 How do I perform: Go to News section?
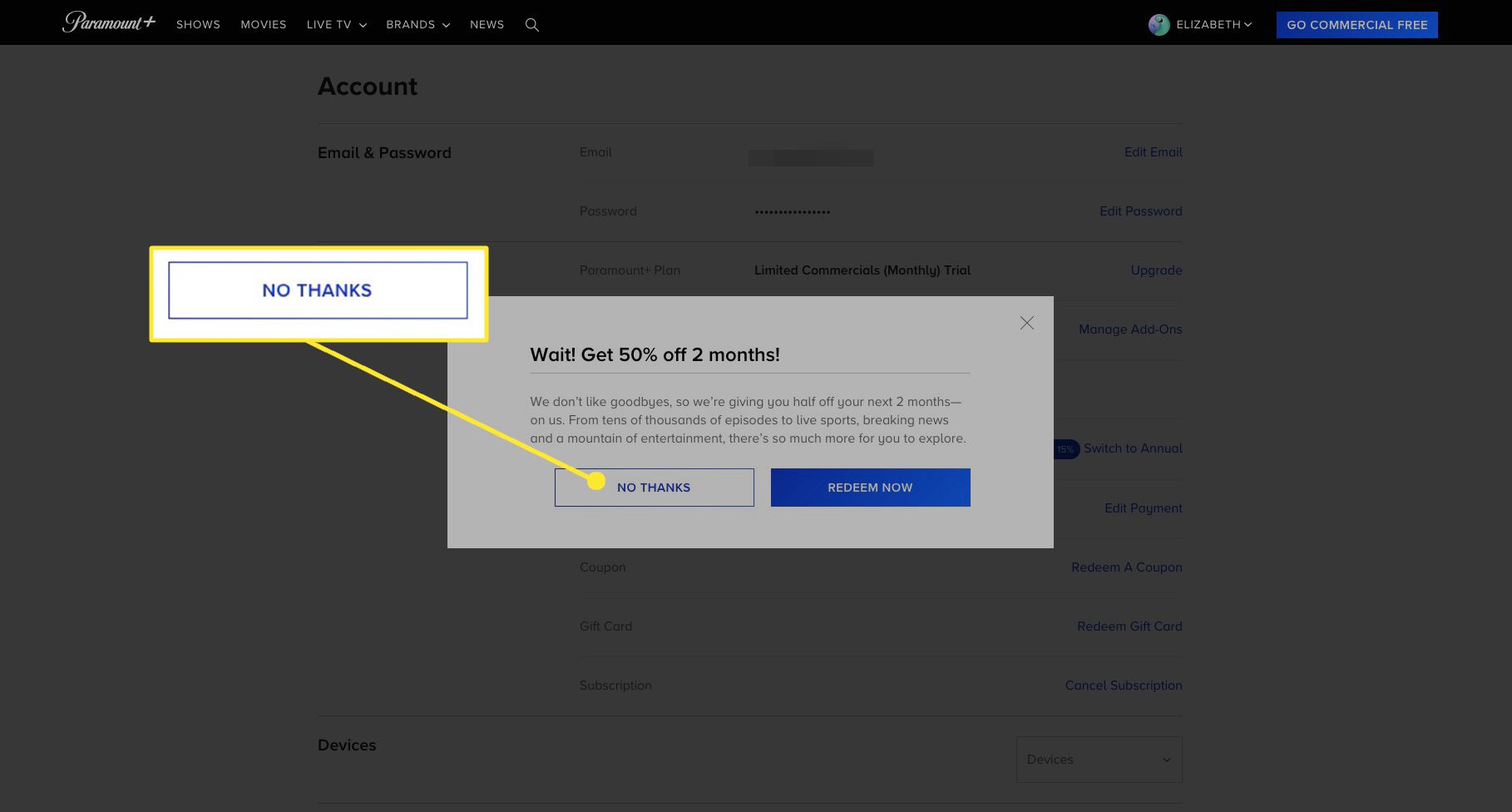(487, 25)
